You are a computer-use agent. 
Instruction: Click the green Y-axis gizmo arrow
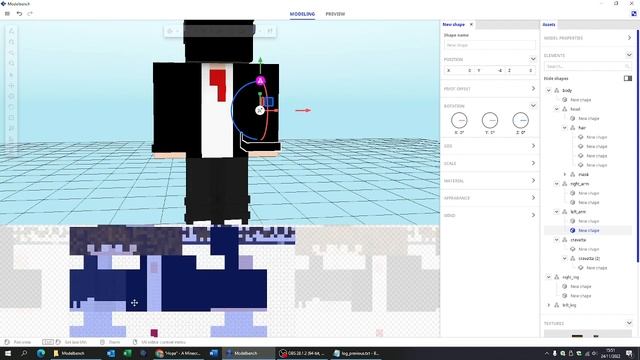pyautogui.click(x=260, y=60)
